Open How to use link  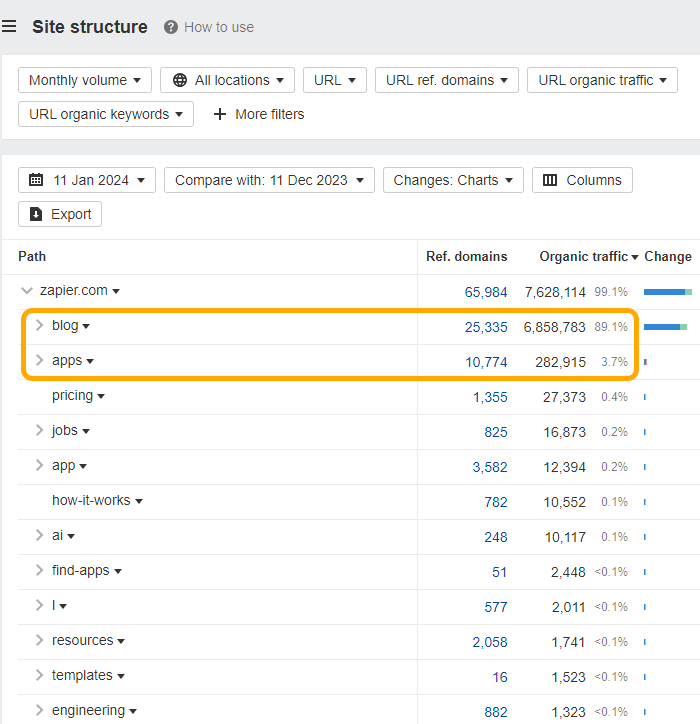tap(219, 27)
